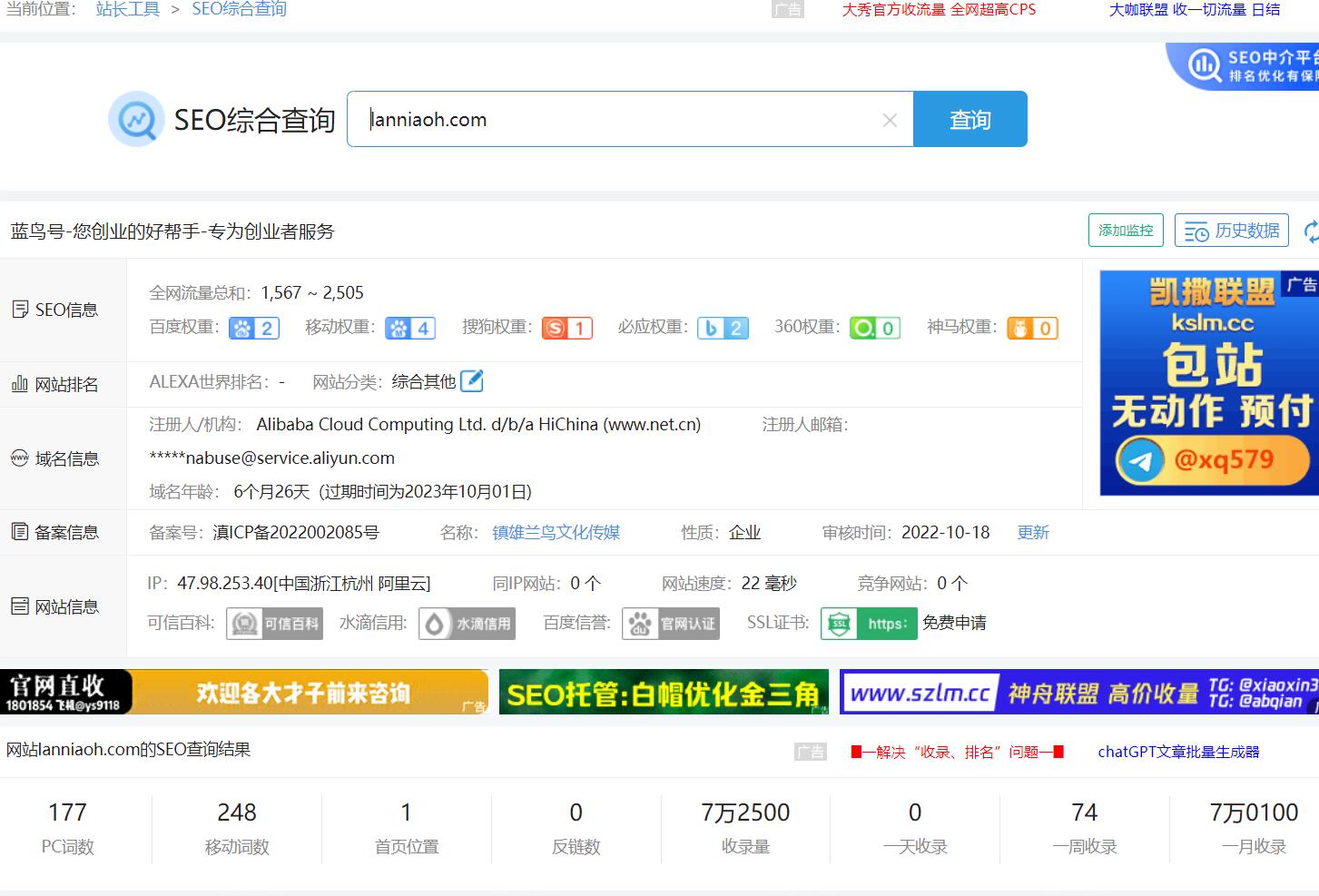Image resolution: width=1319 pixels, height=896 pixels.
Task: Clear the search field with X icon
Action: coord(890,120)
